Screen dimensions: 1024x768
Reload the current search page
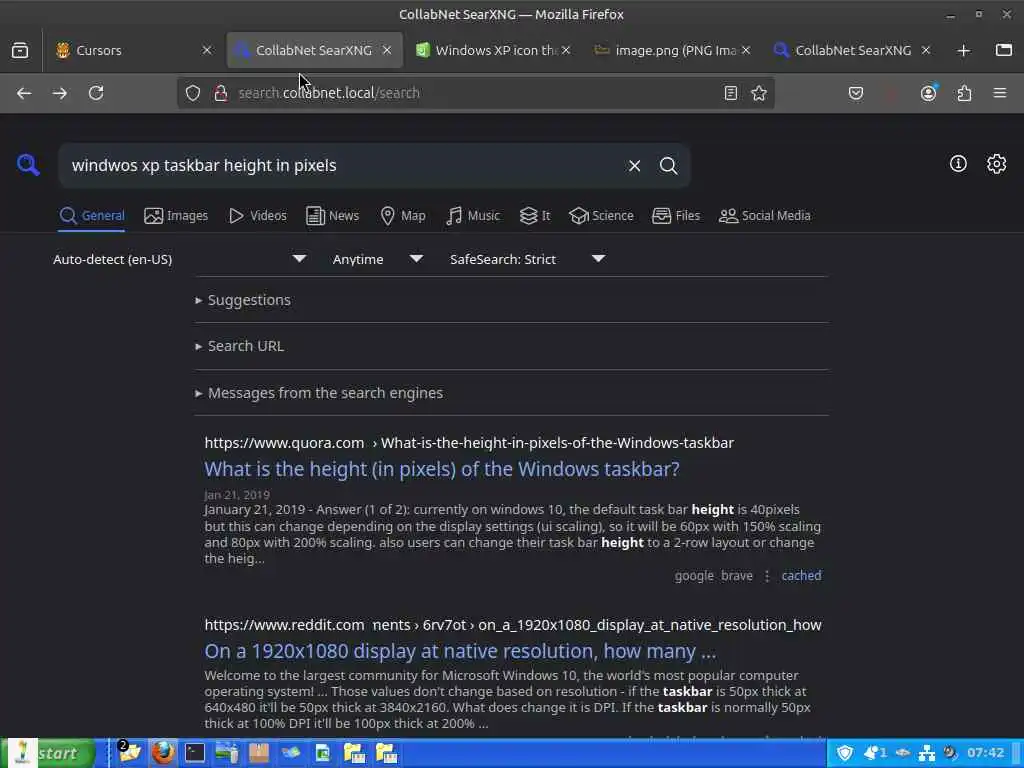coord(96,93)
